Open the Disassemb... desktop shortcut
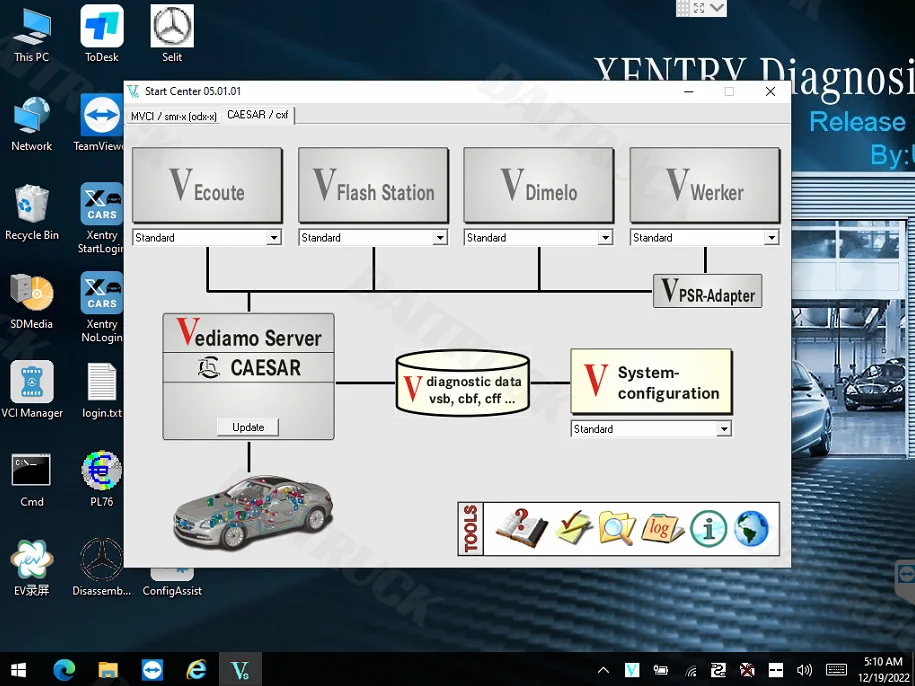 point(102,568)
